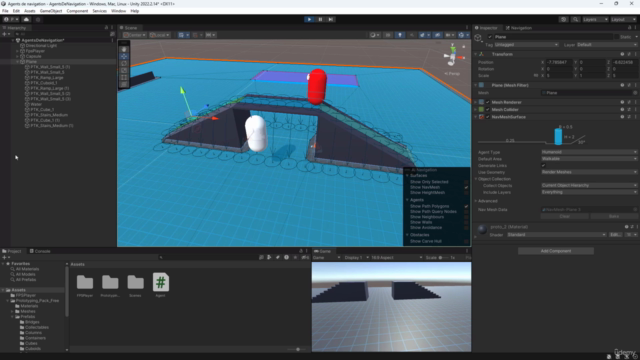640x360 pixels.
Task: Click the Bake button
Action: pos(613,216)
